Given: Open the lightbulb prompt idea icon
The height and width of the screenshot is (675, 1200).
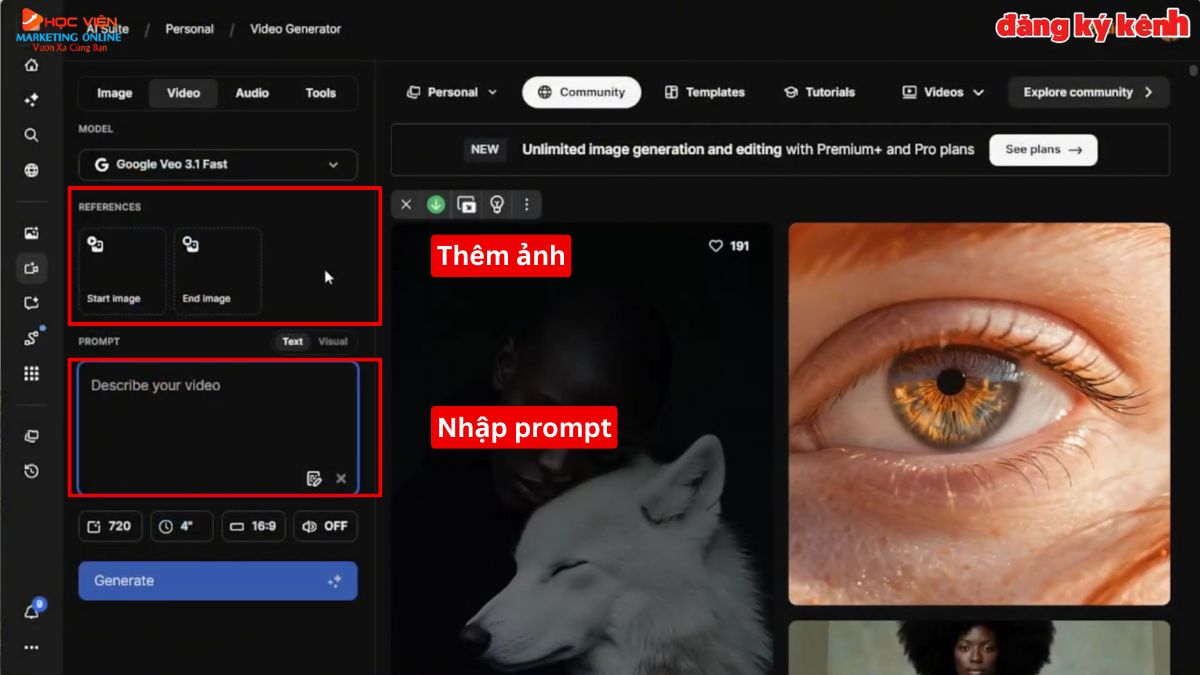Looking at the screenshot, I should click(x=497, y=204).
